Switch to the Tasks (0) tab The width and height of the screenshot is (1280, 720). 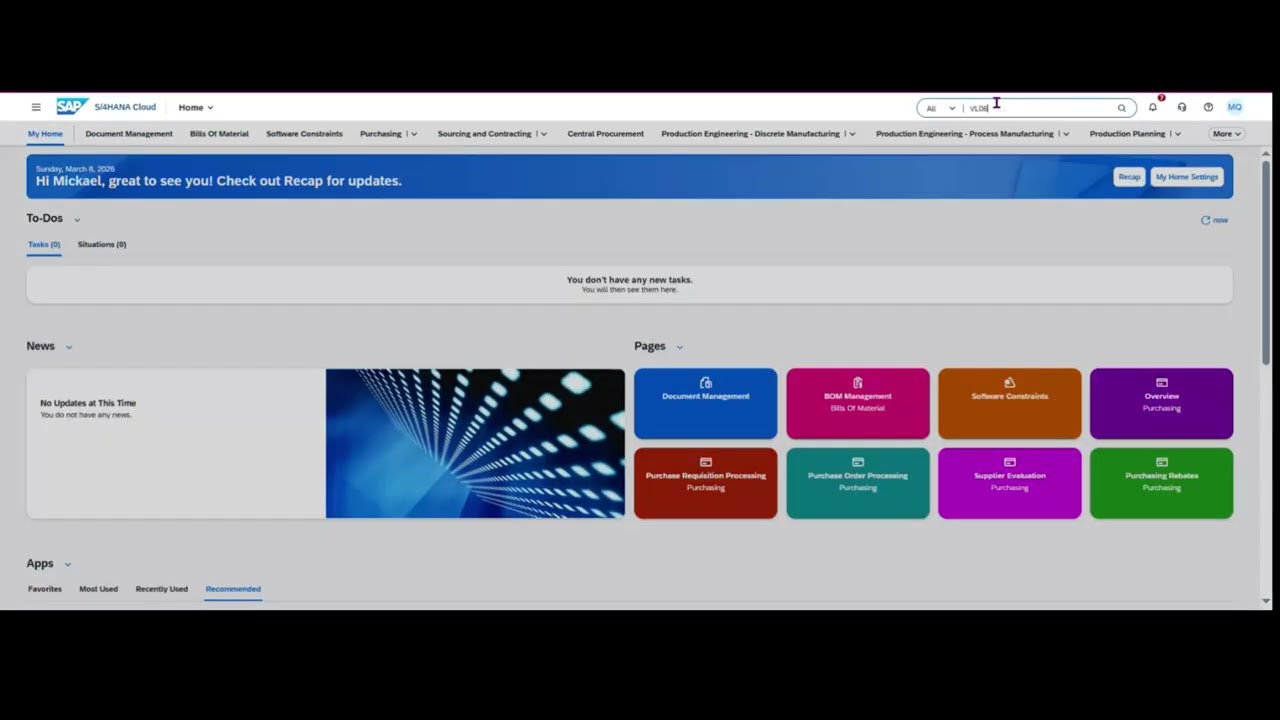[44, 244]
